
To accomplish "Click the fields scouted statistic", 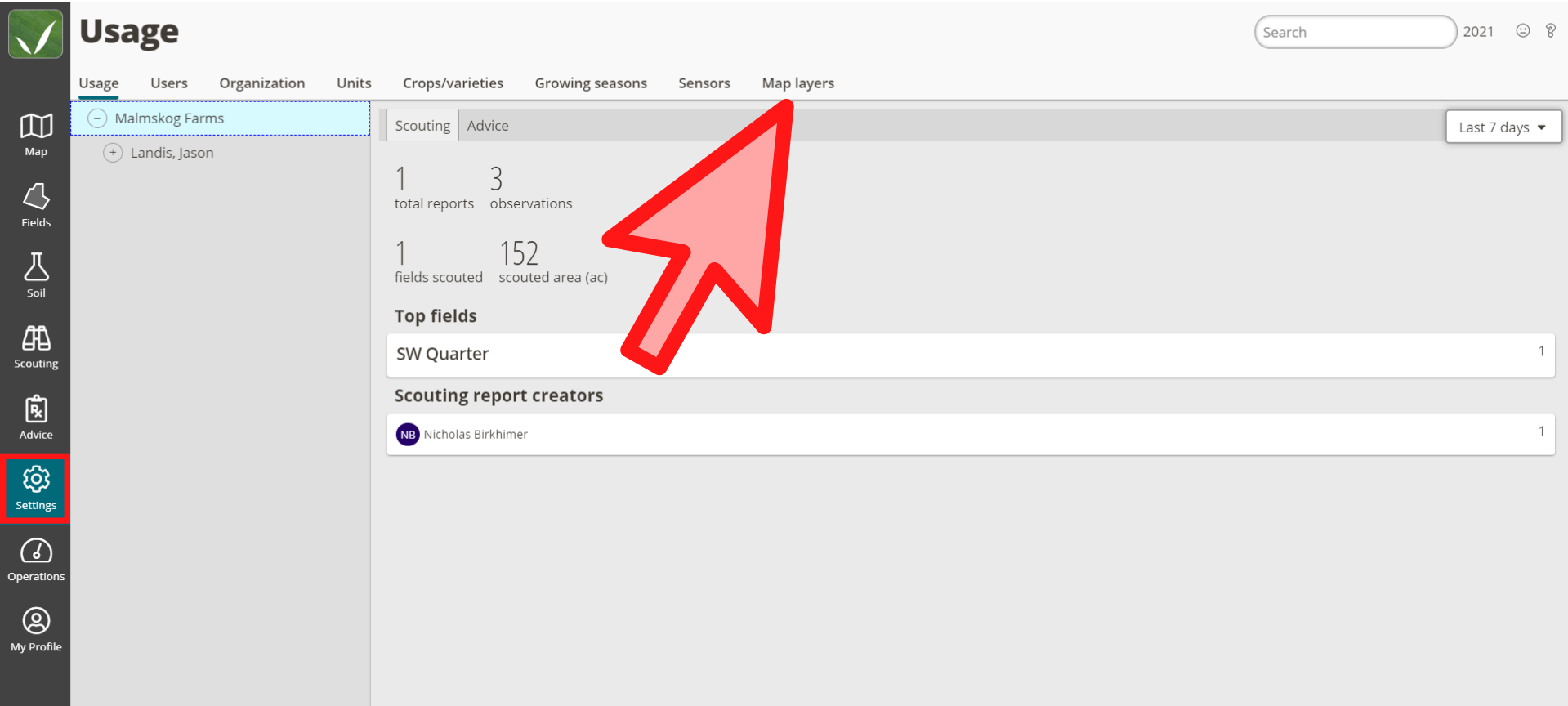I will pos(439,261).
